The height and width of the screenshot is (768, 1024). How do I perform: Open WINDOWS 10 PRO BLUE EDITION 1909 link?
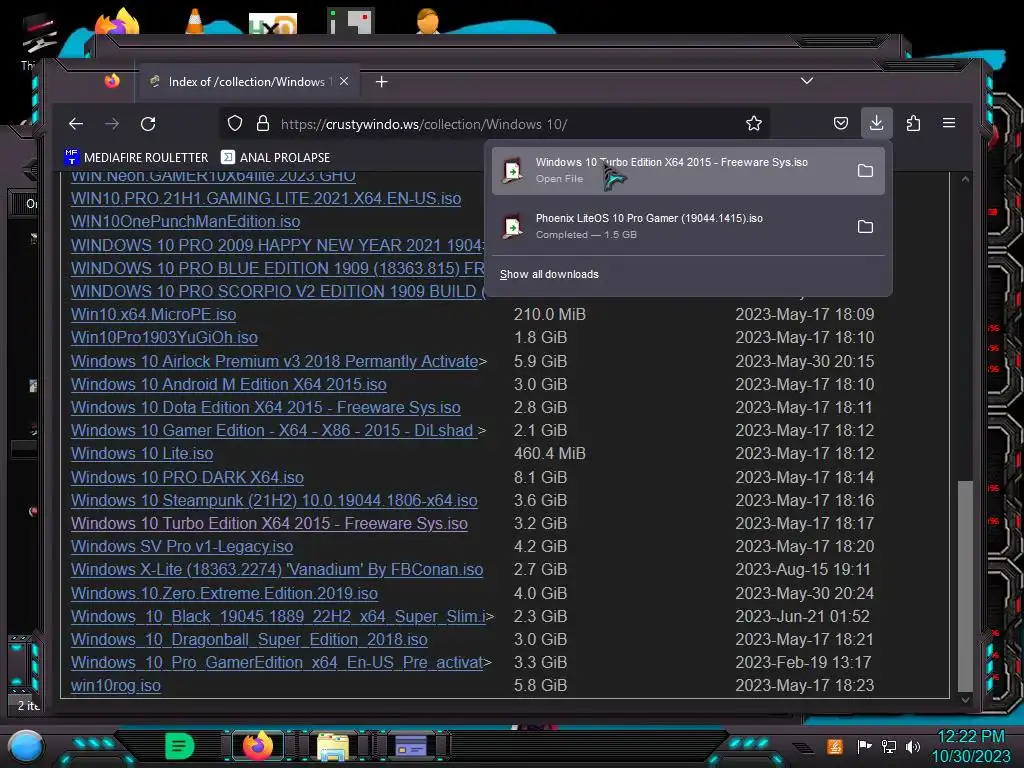(x=278, y=268)
